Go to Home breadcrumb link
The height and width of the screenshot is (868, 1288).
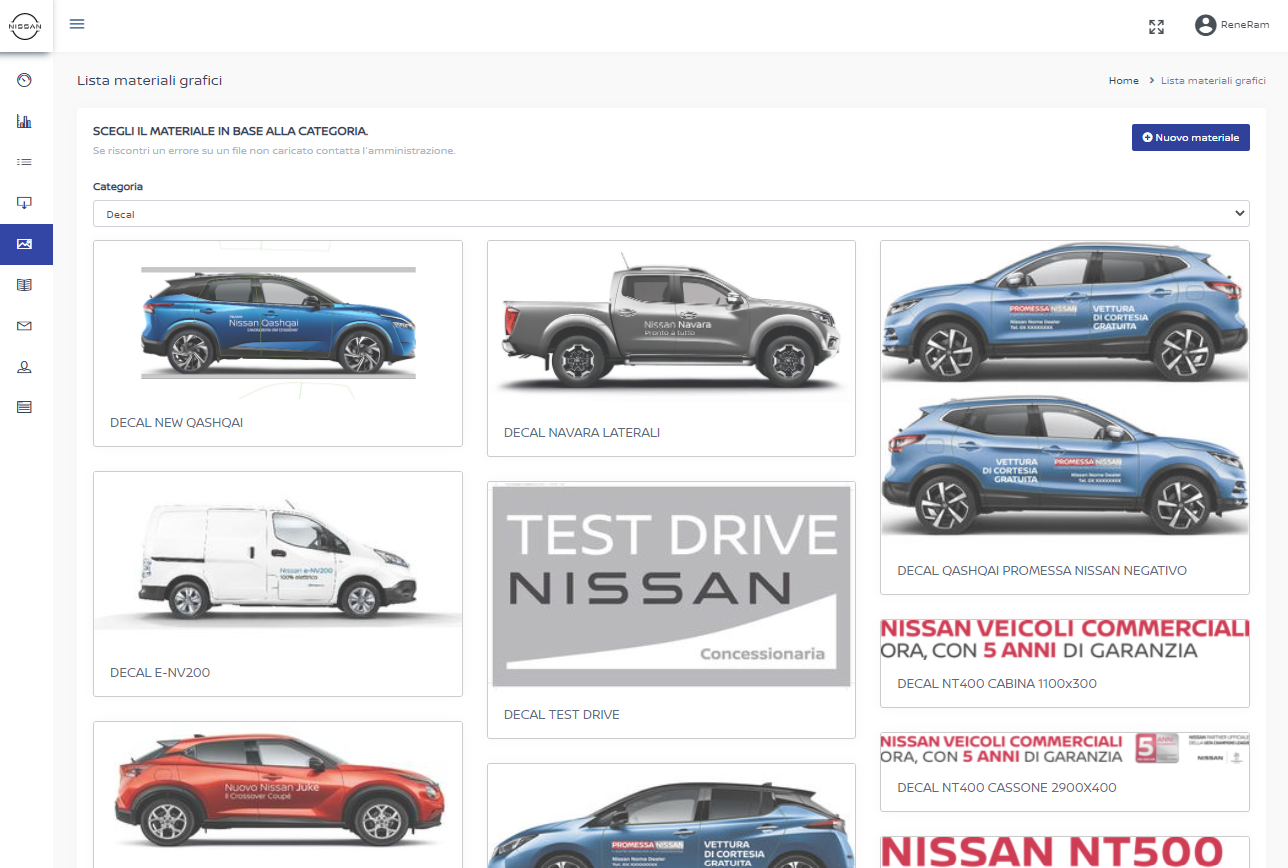pyautogui.click(x=1123, y=80)
